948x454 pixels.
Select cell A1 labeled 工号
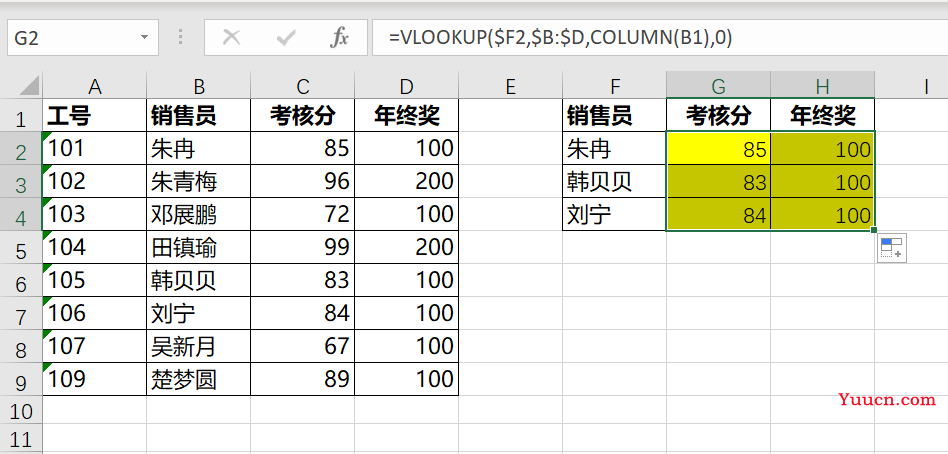pyautogui.click(x=94, y=115)
